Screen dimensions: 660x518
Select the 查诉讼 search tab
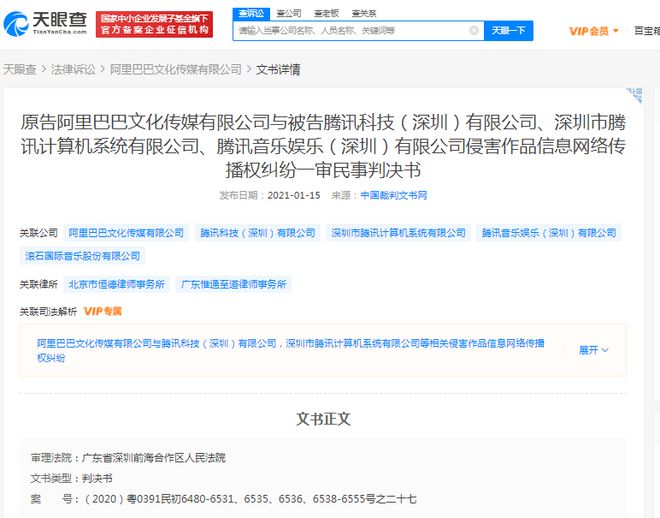(x=253, y=14)
